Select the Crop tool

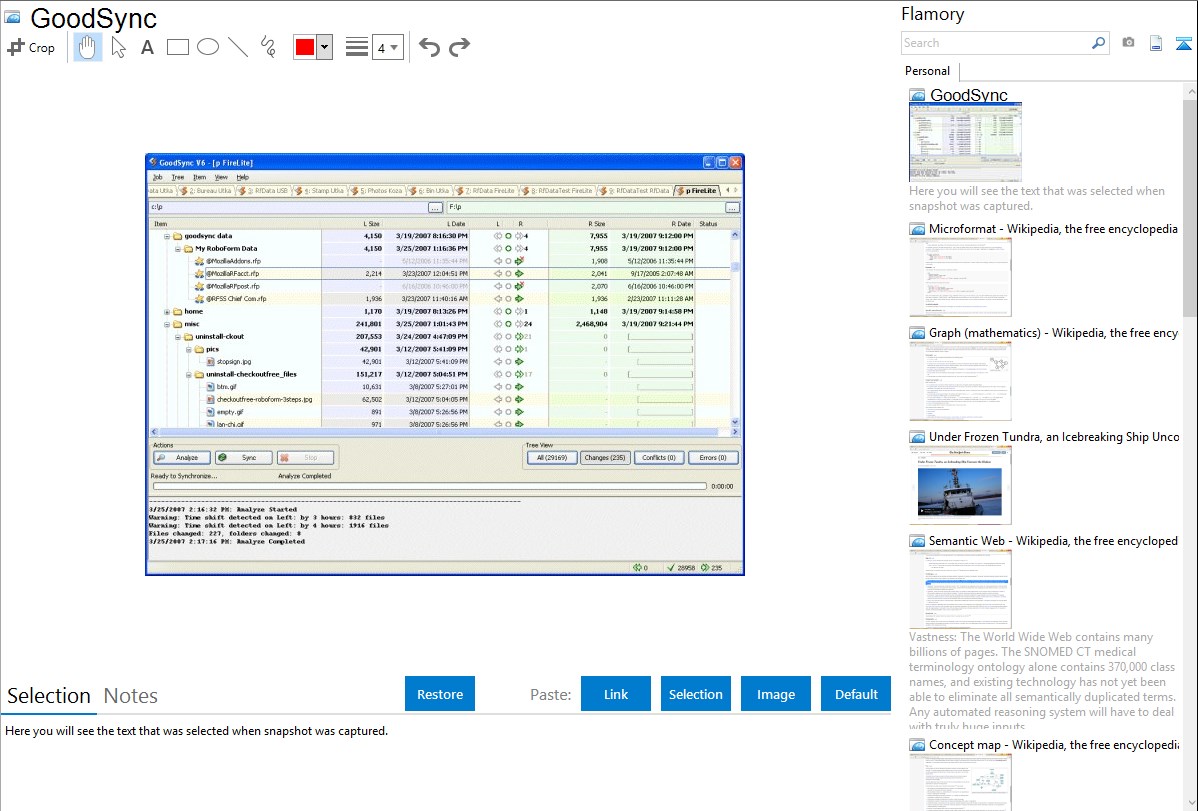click(x=31, y=47)
